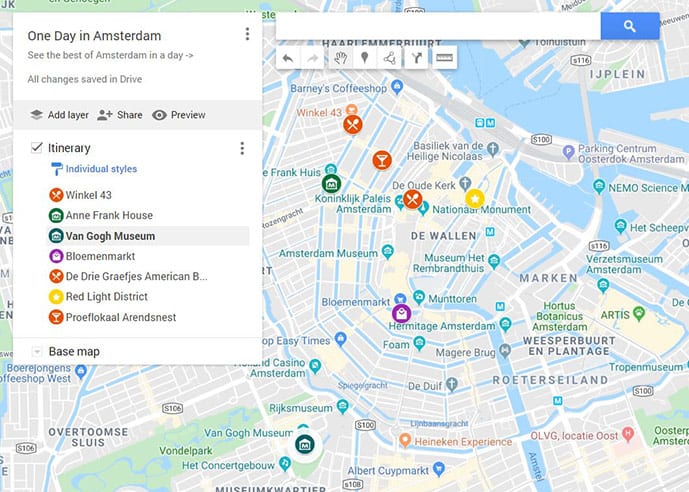Viewport: 689px width, 492px height.
Task: Click the Barney's Coffeeshop map pin
Action: pyautogui.click(x=397, y=87)
